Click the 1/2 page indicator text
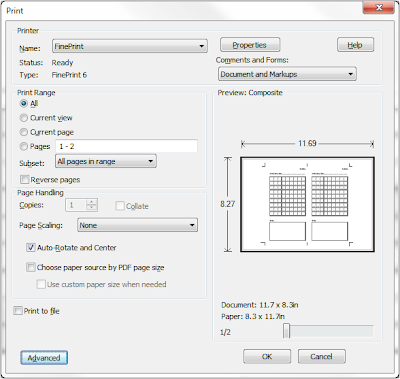 [x=225, y=332]
